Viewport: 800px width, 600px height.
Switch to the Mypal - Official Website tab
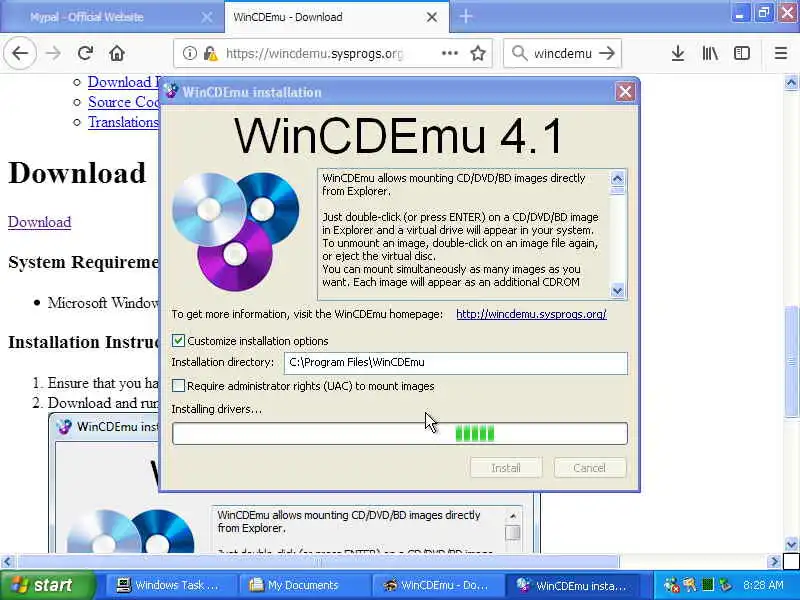(x=112, y=17)
